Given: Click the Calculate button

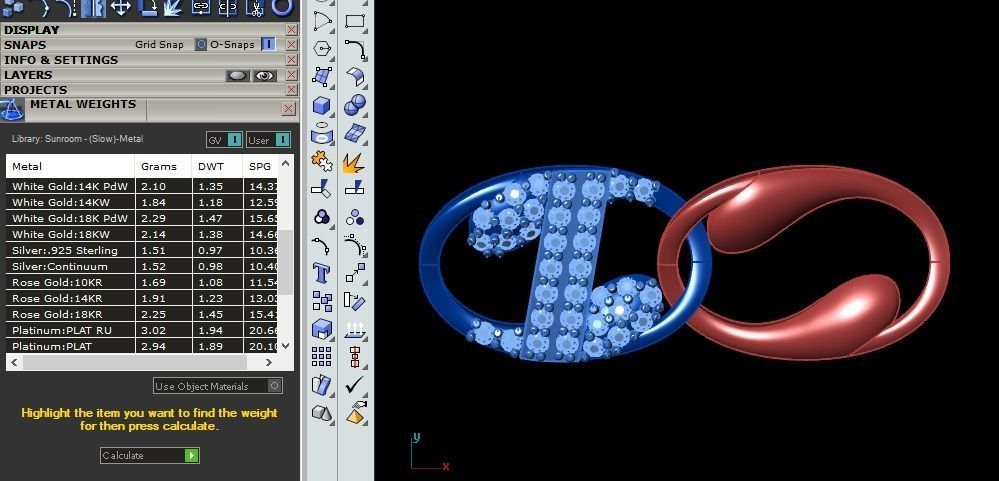Looking at the screenshot, I should click(x=150, y=456).
